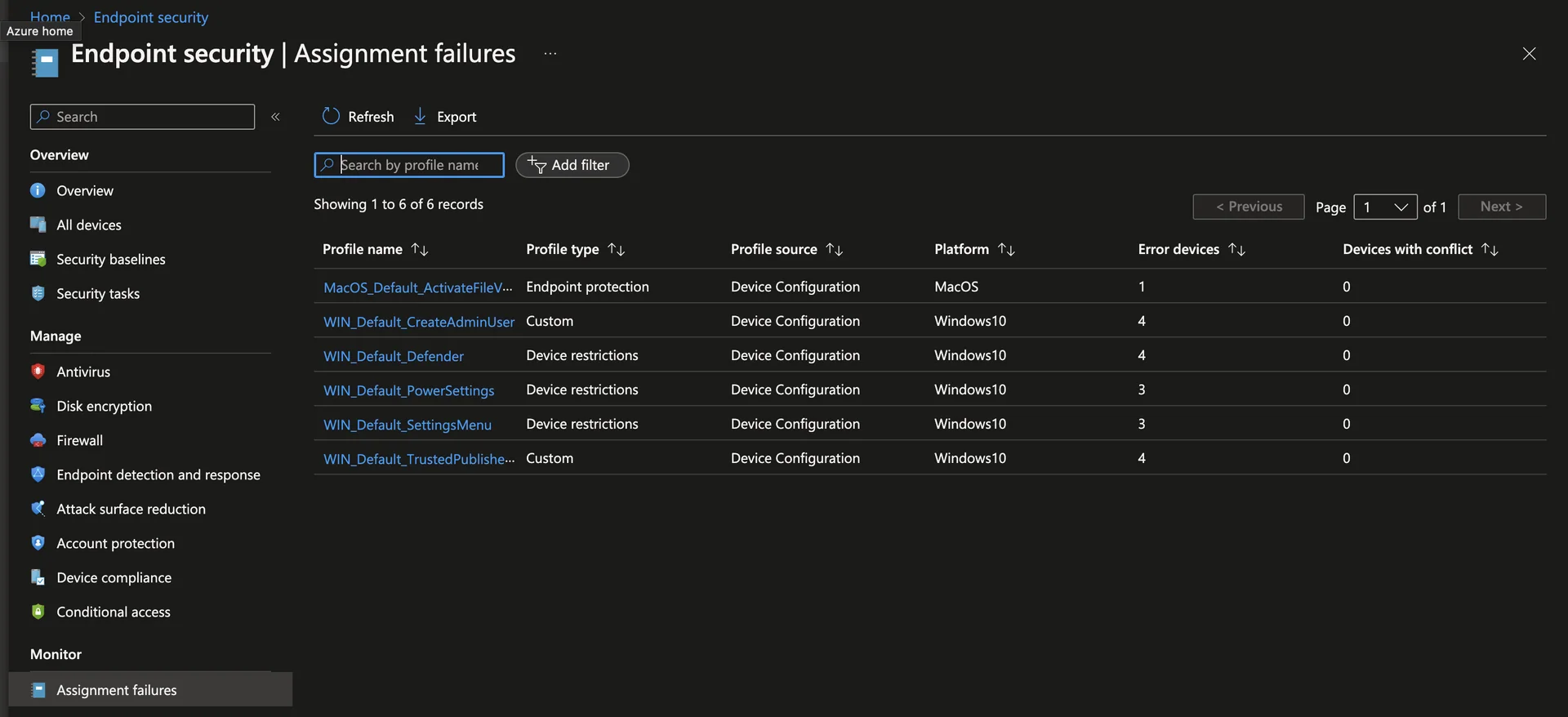Screen dimensions: 1568x717
Task: Click the Conditional access icon
Action: tap(38, 612)
